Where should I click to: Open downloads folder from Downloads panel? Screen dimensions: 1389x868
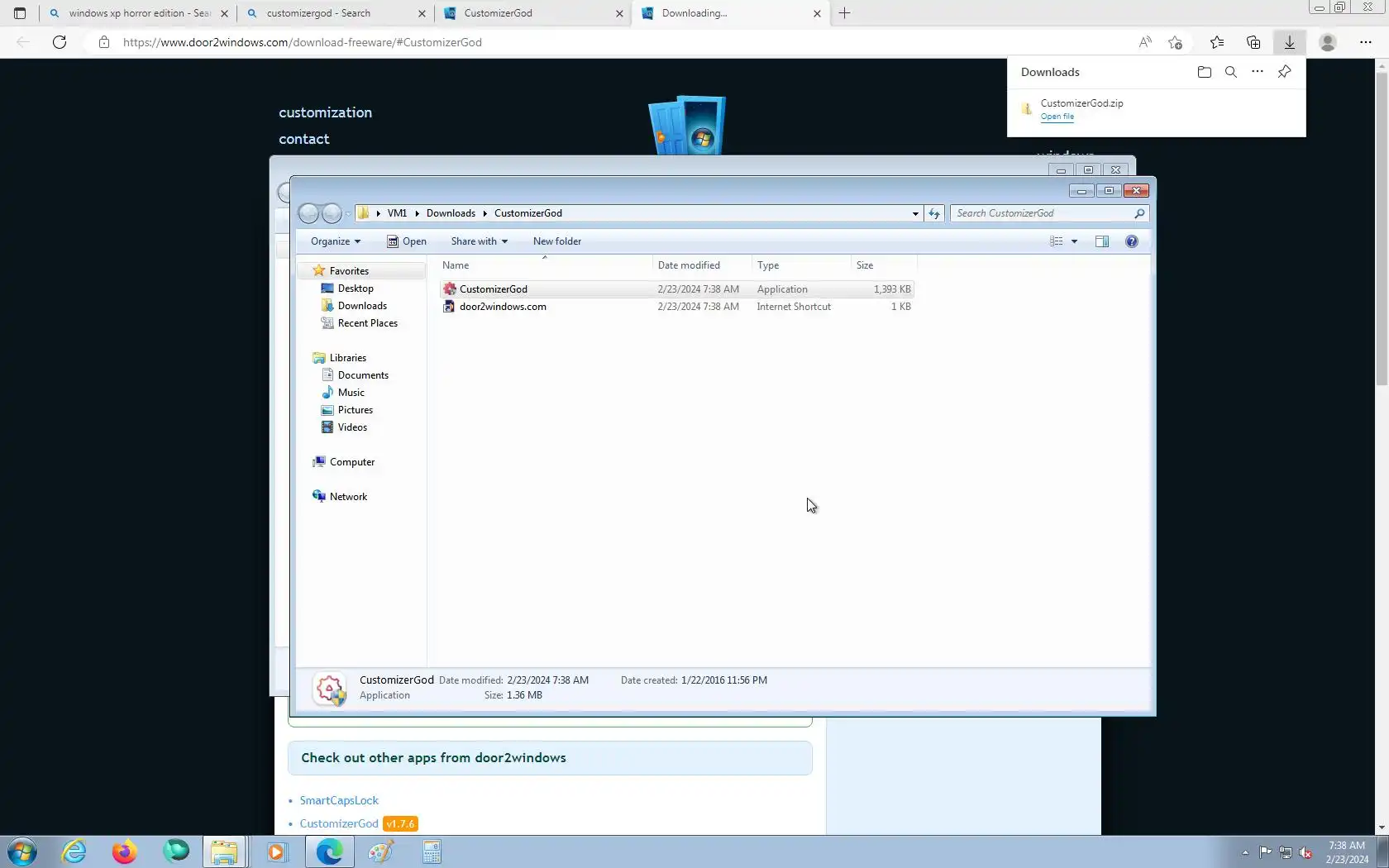1205,72
